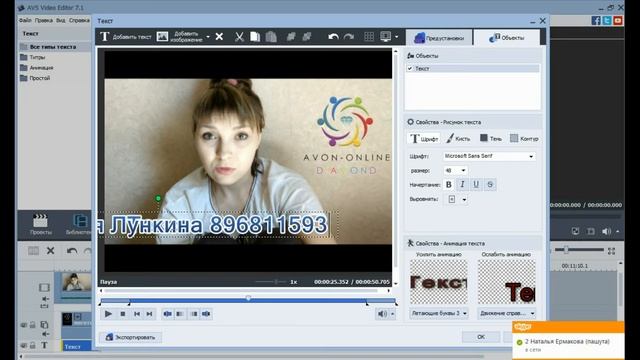Go to the previous frame

[137, 314]
